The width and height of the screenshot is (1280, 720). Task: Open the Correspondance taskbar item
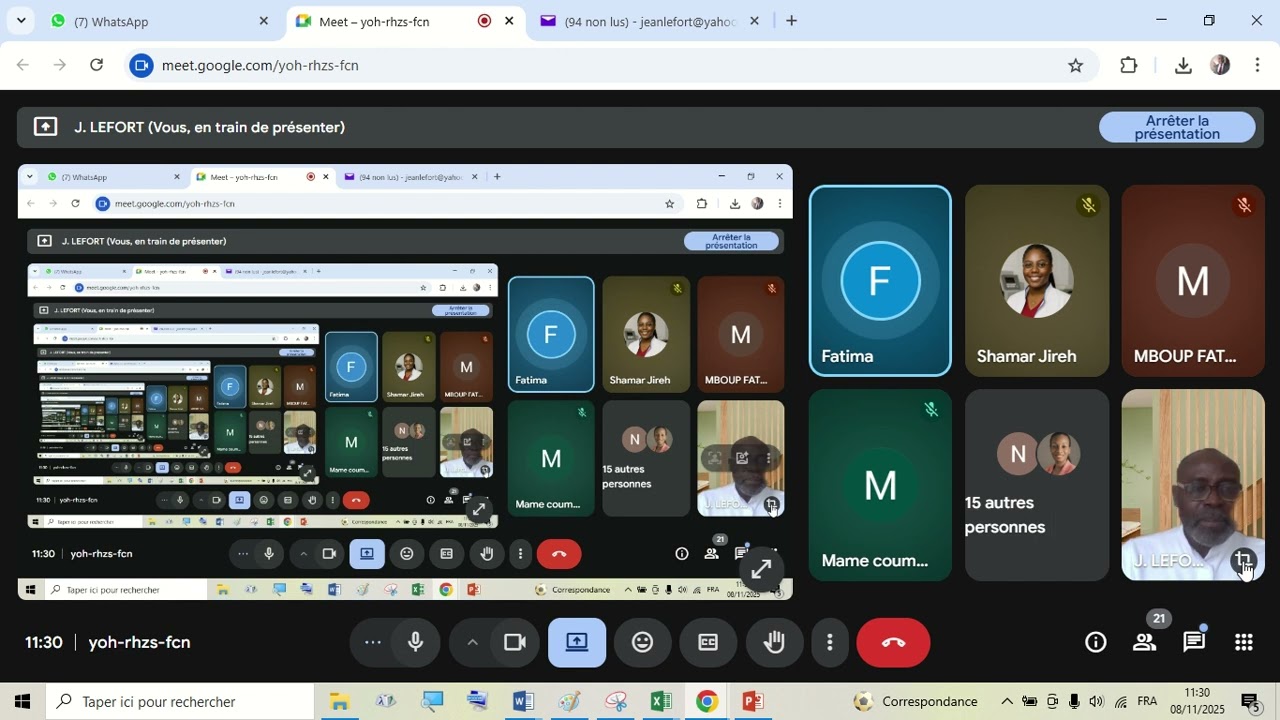pos(915,702)
